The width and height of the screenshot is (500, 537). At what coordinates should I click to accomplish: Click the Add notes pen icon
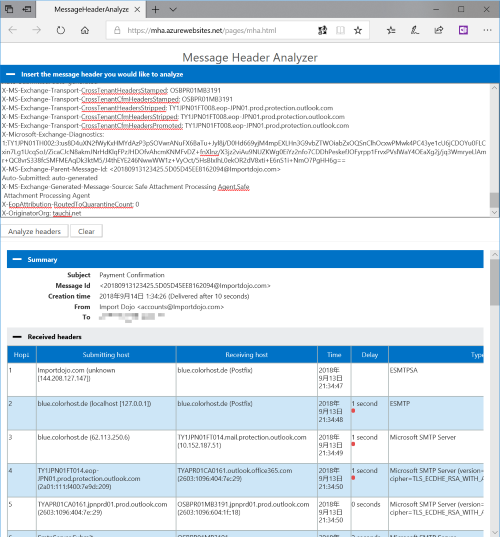pyautogui.click(x=415, y=30)
